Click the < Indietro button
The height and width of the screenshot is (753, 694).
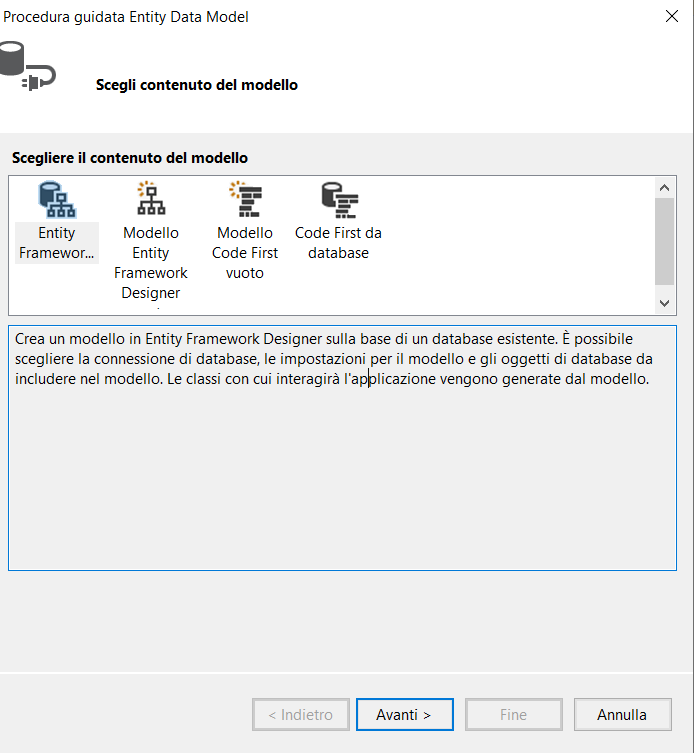point(301,715)
